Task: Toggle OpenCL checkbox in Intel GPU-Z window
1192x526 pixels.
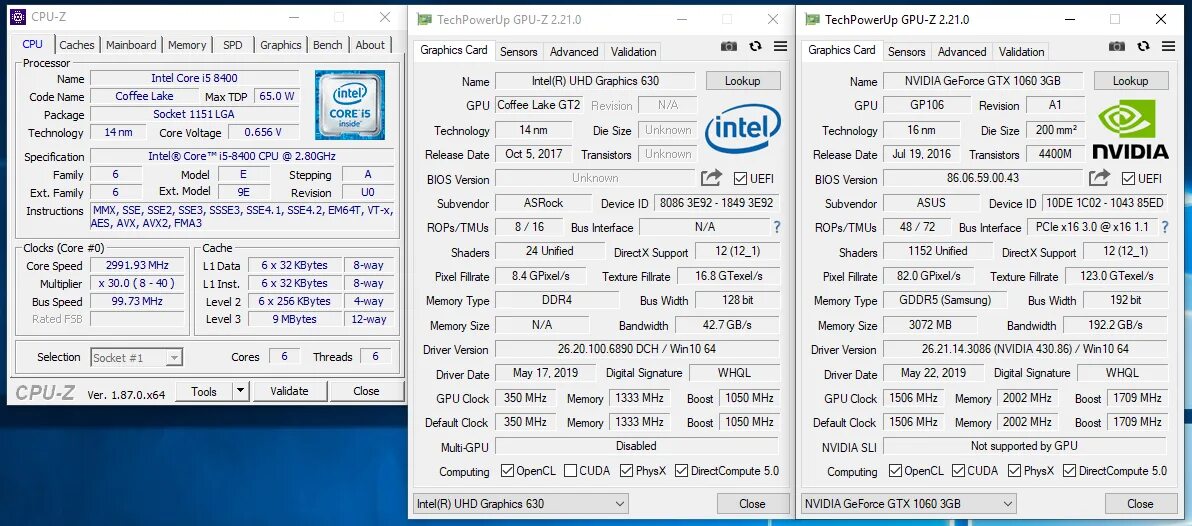Action: click(507, 471)
